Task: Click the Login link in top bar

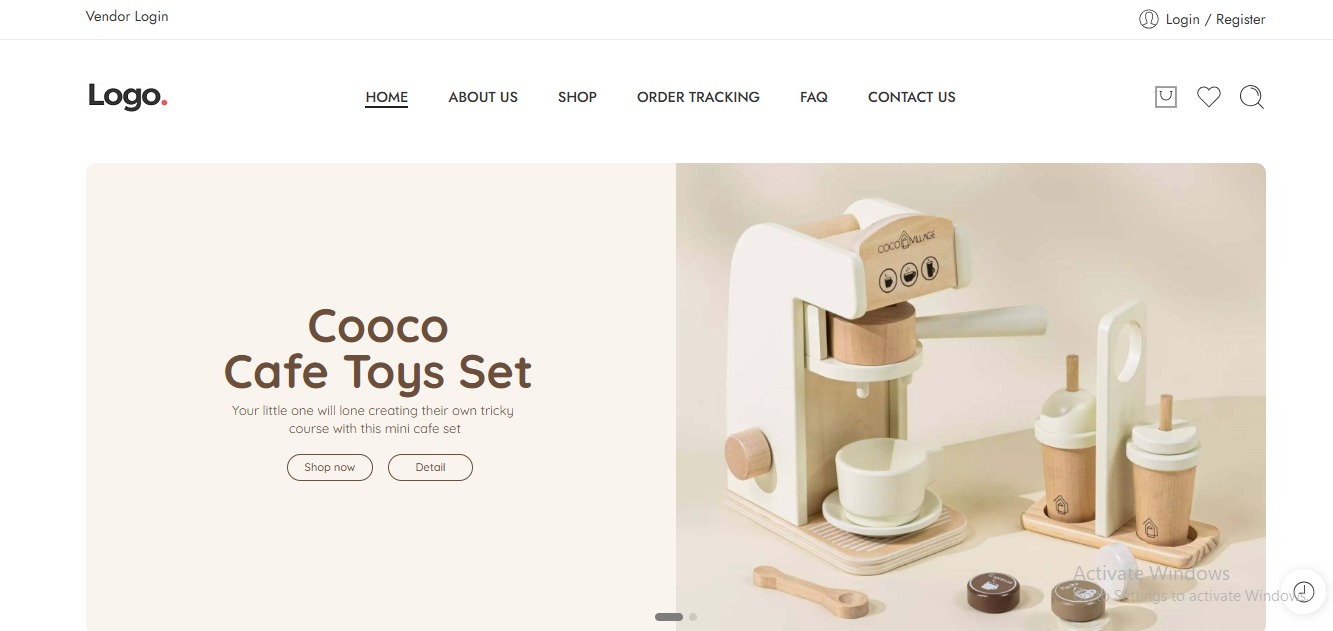Action: coord(1182,19)
